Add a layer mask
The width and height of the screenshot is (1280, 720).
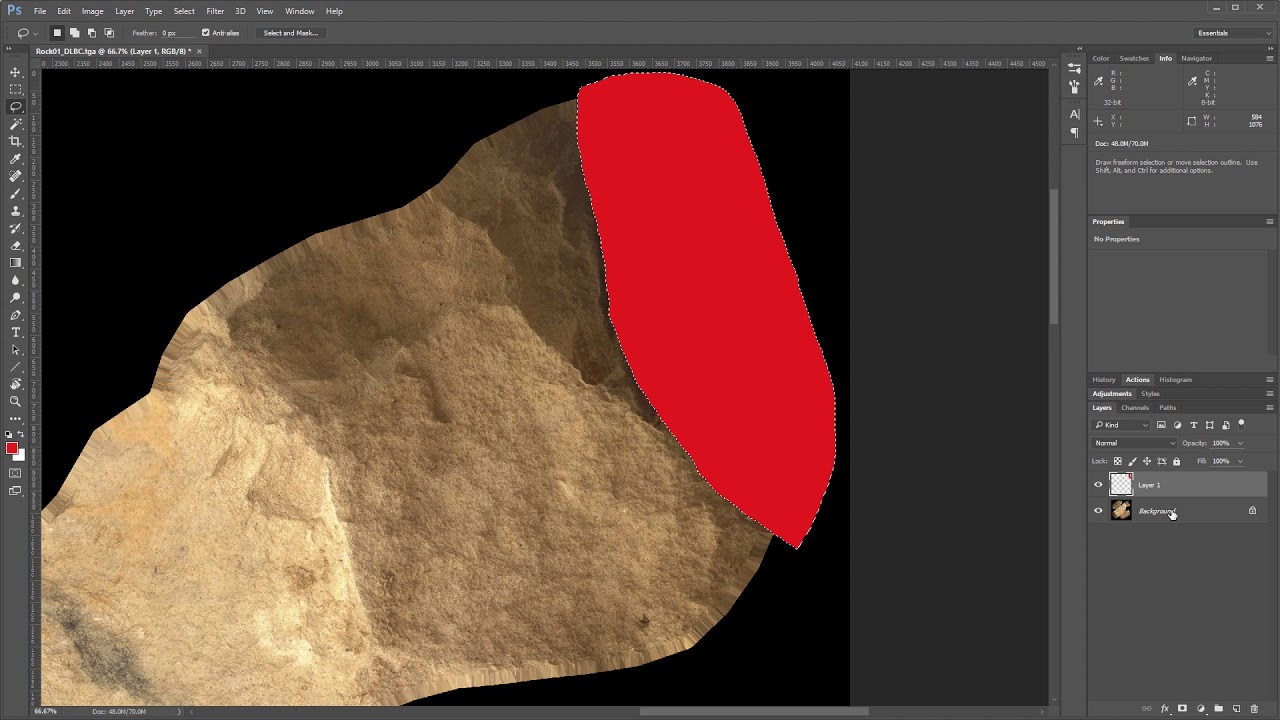1182,709
